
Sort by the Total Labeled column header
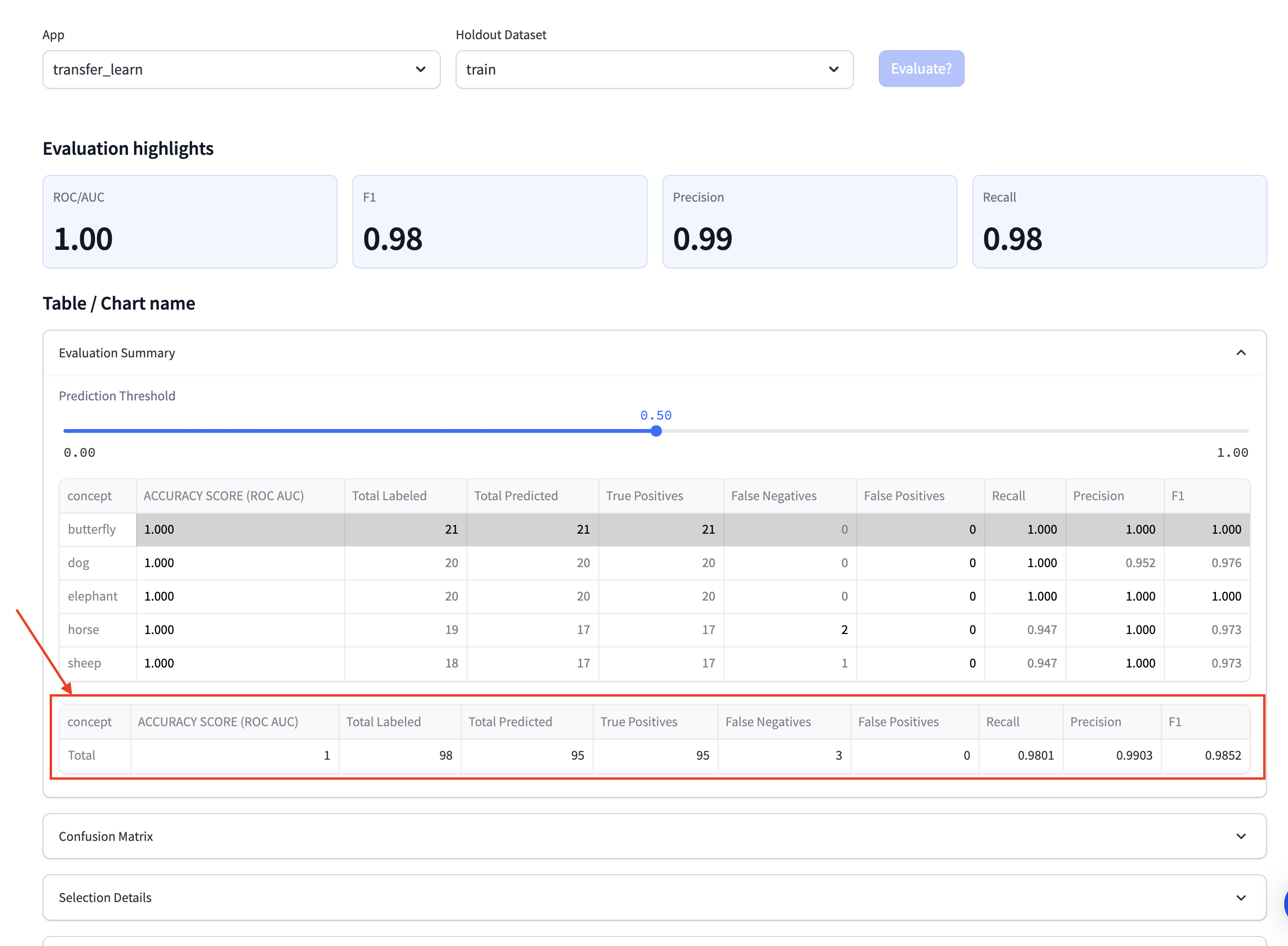[389, 496]
